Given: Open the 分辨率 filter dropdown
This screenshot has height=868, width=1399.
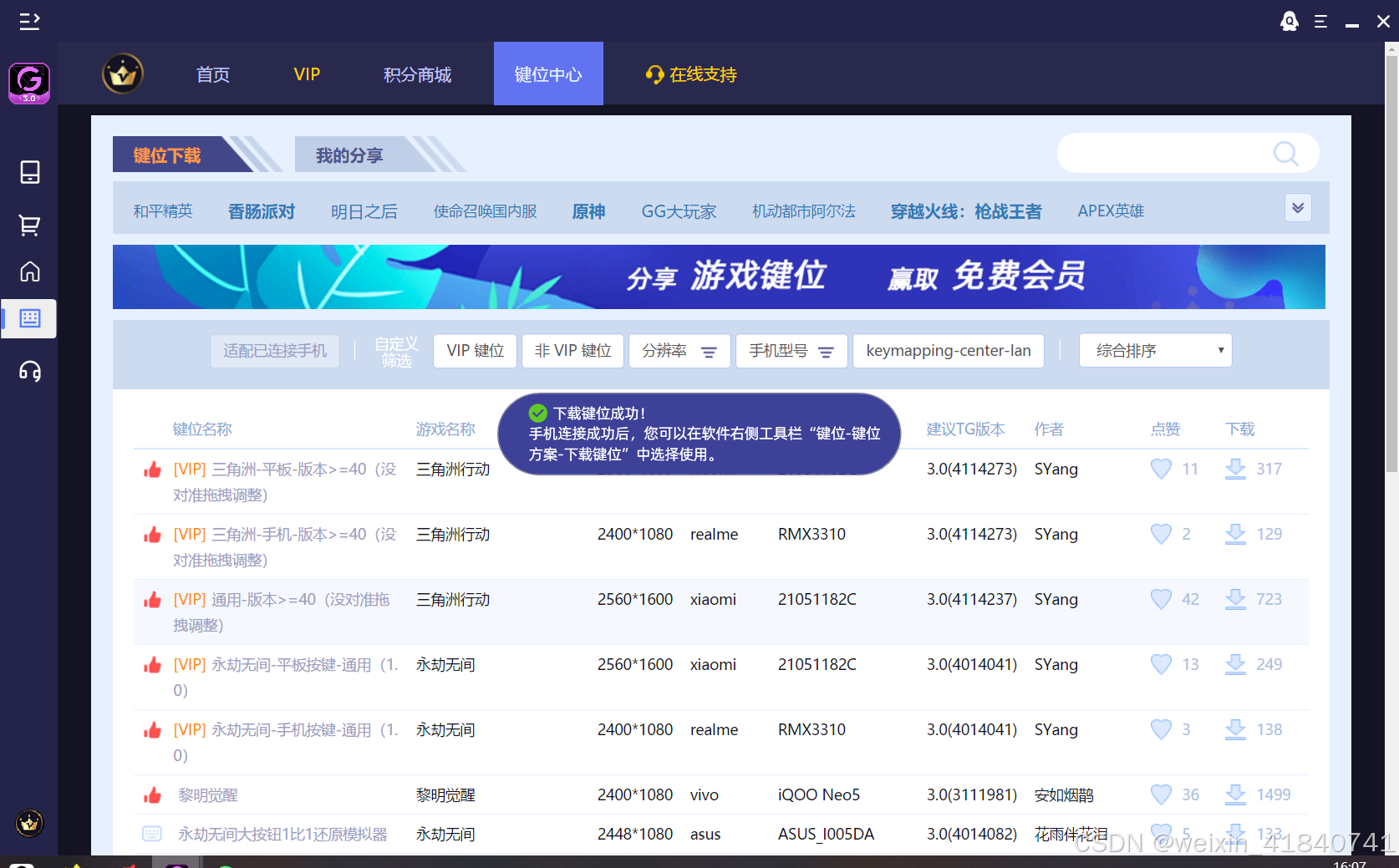Looking at the screenshot, I should point(679,351).
